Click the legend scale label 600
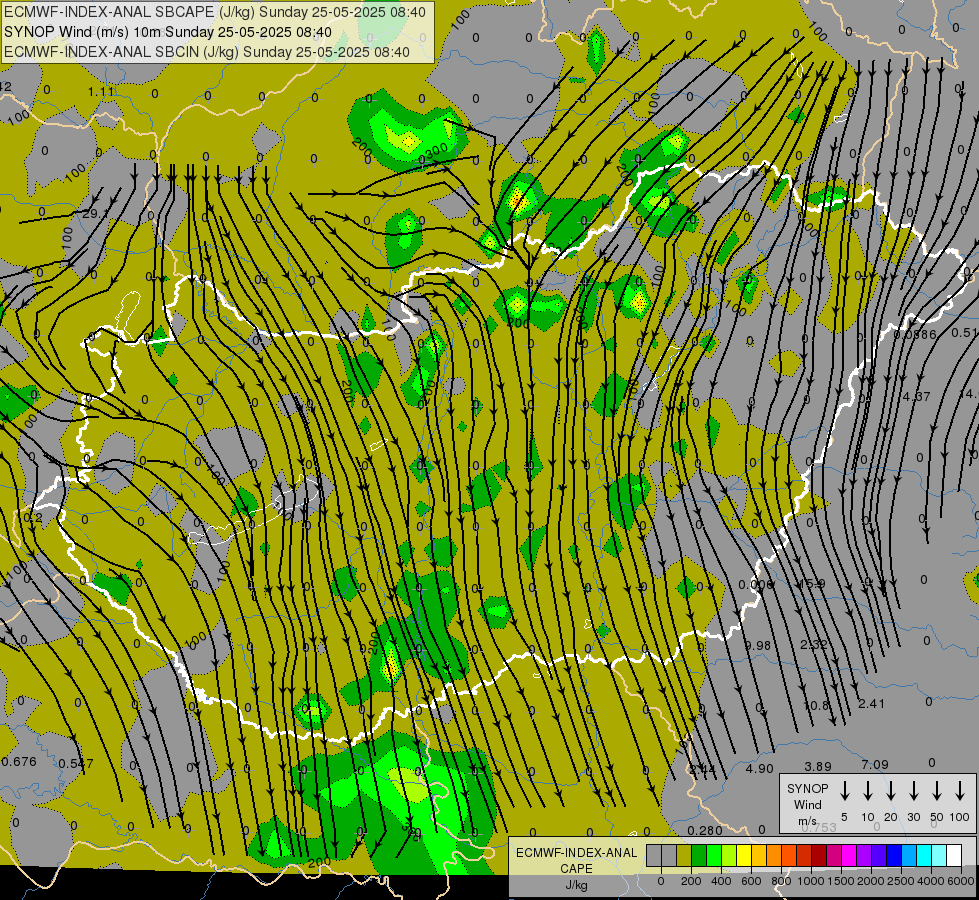Screen dimensions: 979x900 [x=751, y=881]
